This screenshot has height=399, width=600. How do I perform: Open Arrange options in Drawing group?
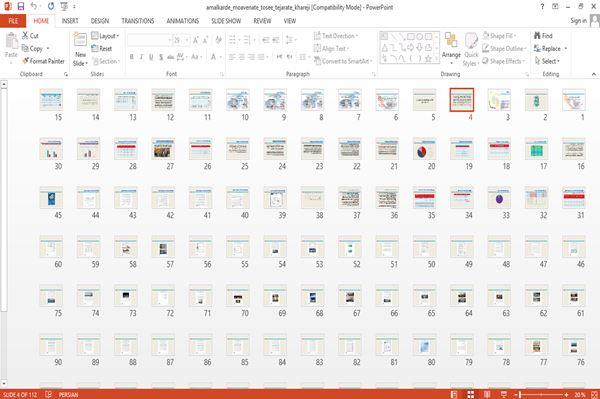click(451, 49)
